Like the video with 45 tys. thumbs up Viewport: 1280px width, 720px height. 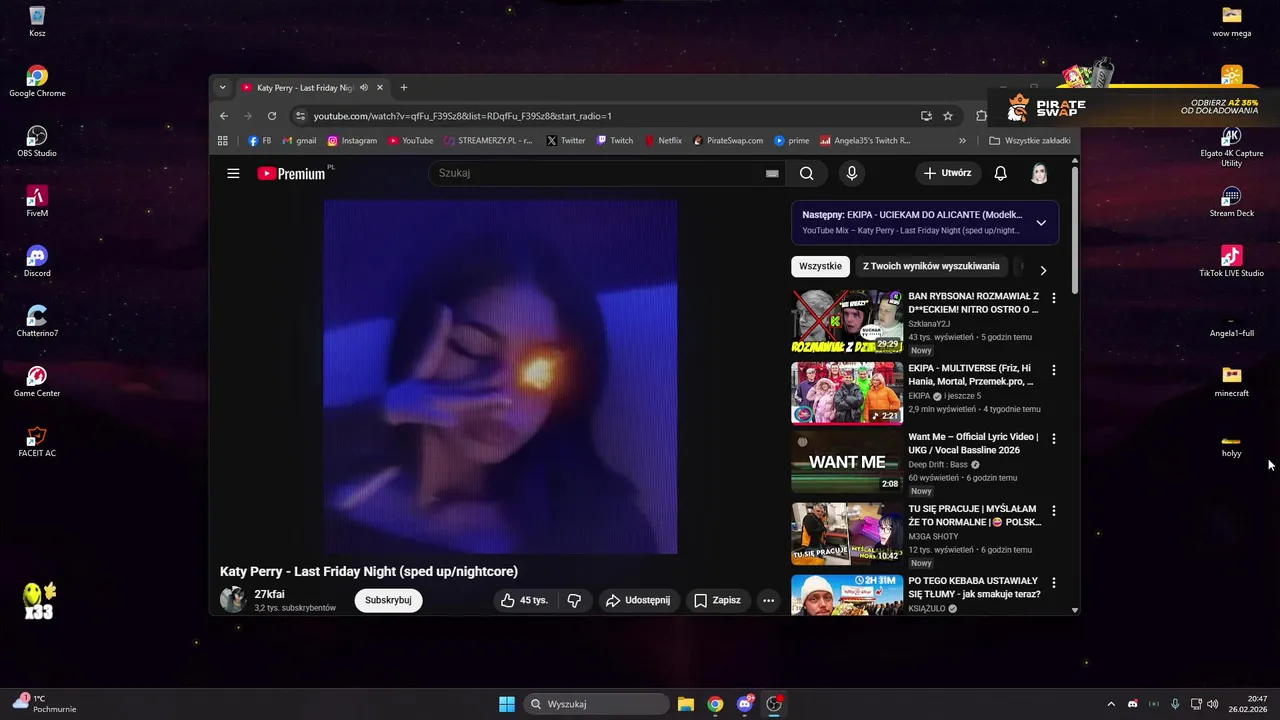point(524,600)
